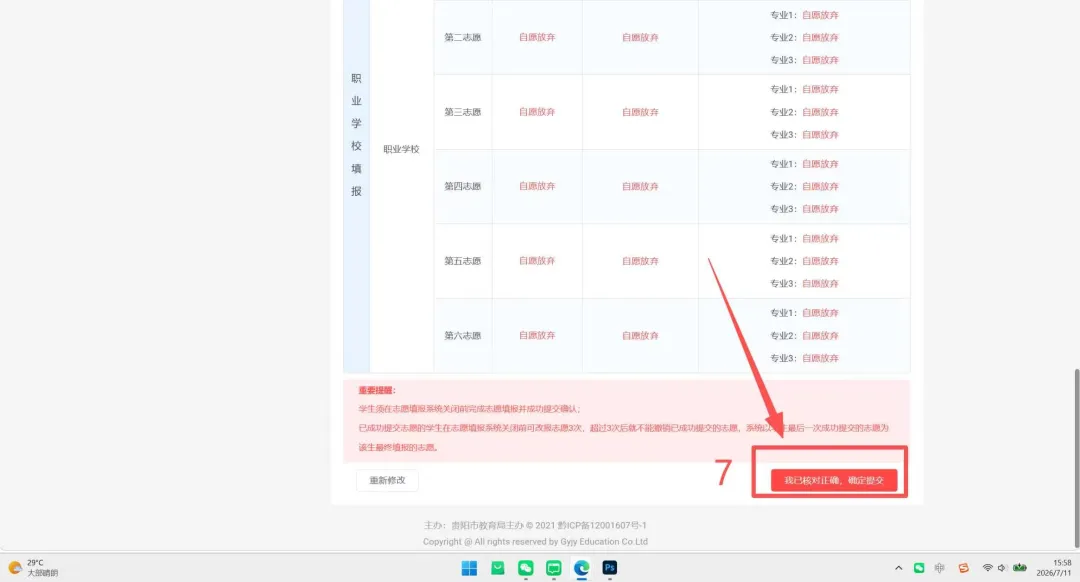Image resolution: width=1080 pixels, height=582 pixels.
Task: Click the battery status tray icon
Action: point(1019,568)
